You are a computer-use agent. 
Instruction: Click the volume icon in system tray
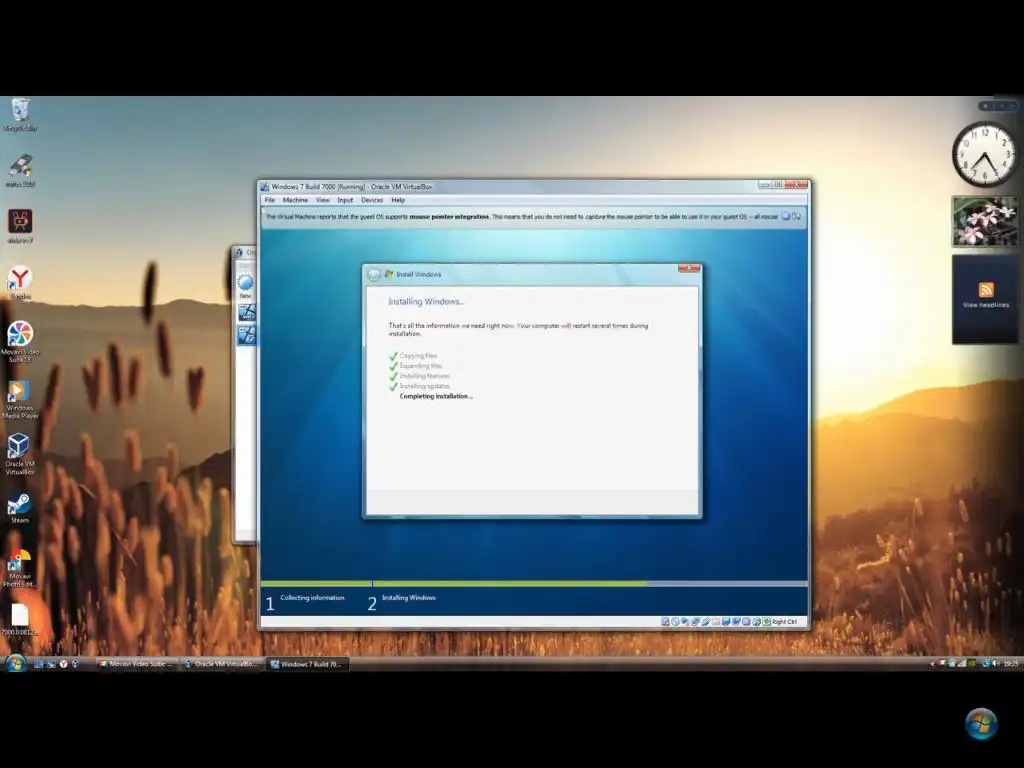click(x=994, y=664)
